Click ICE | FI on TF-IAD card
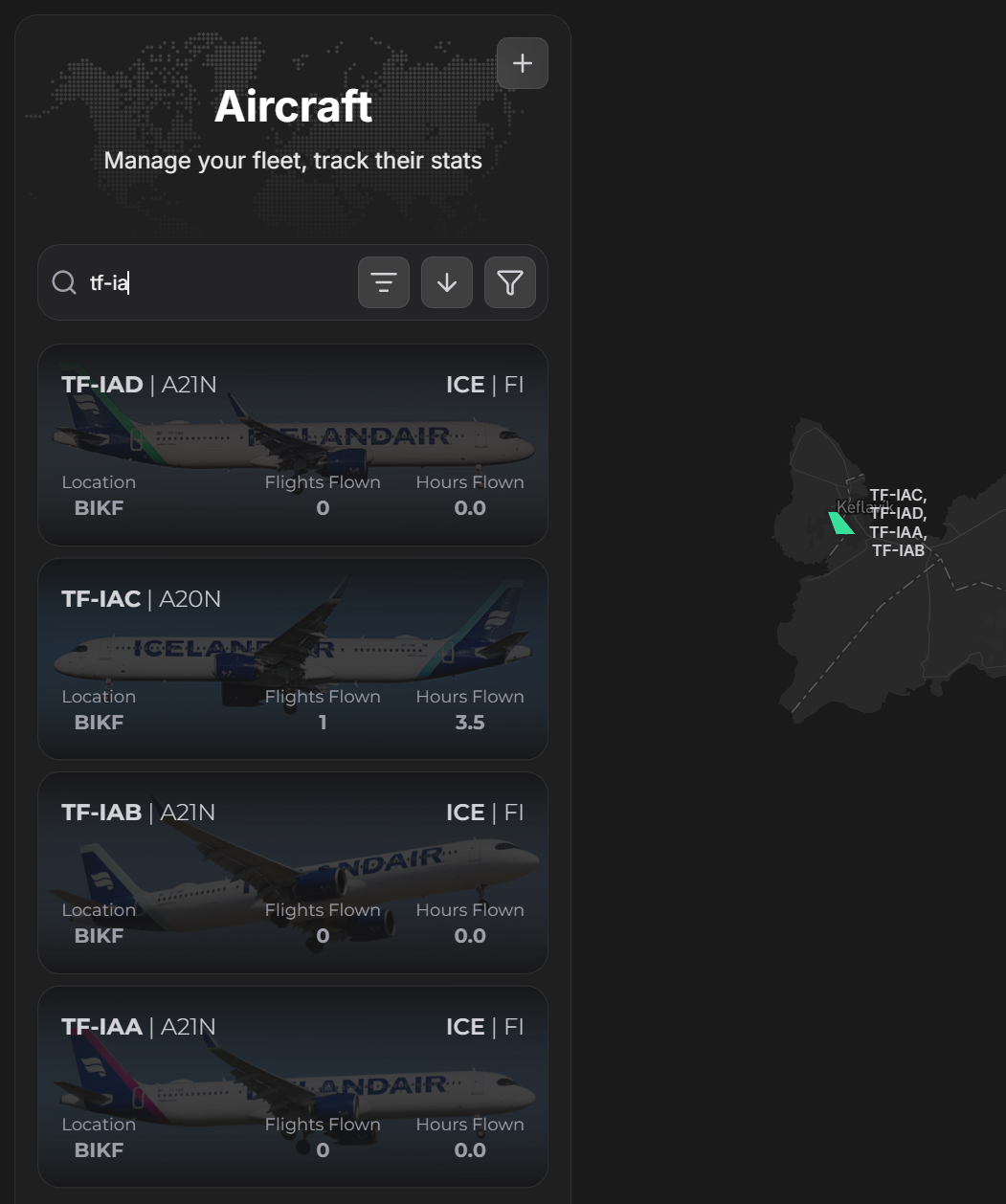This screenshot has width=1006, height=1204. [x=485, y=385]
